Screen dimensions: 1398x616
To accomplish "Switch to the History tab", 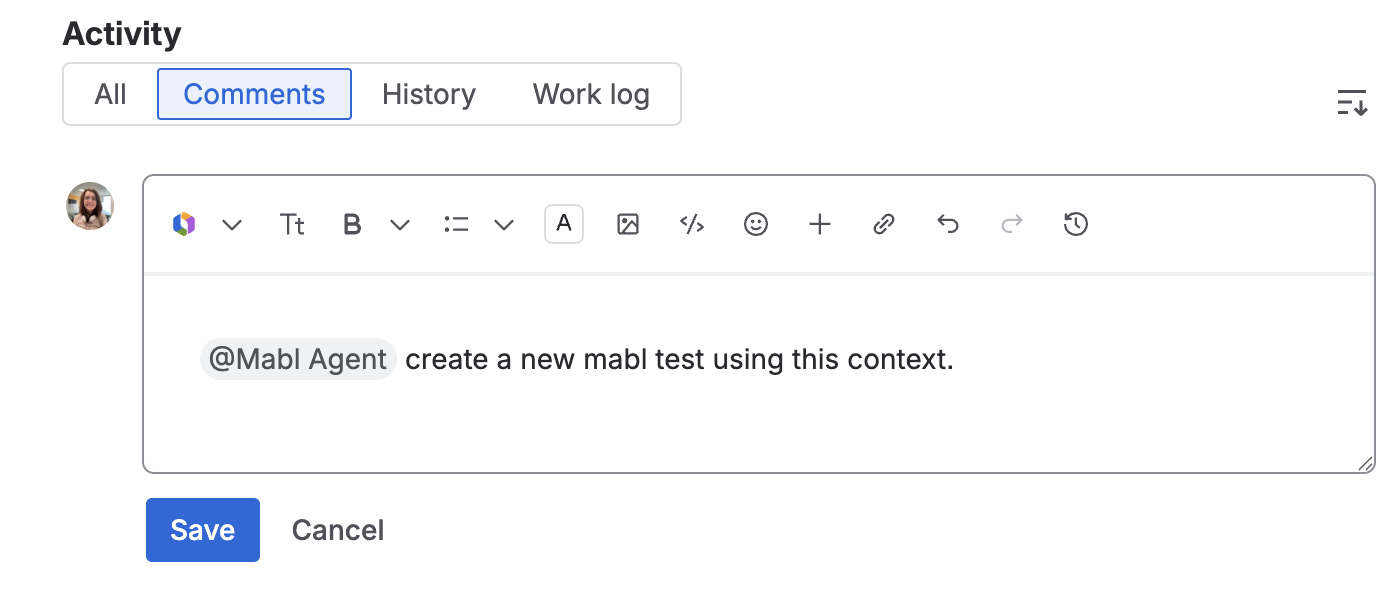I will pyautogui.click(x=428, y=93).
